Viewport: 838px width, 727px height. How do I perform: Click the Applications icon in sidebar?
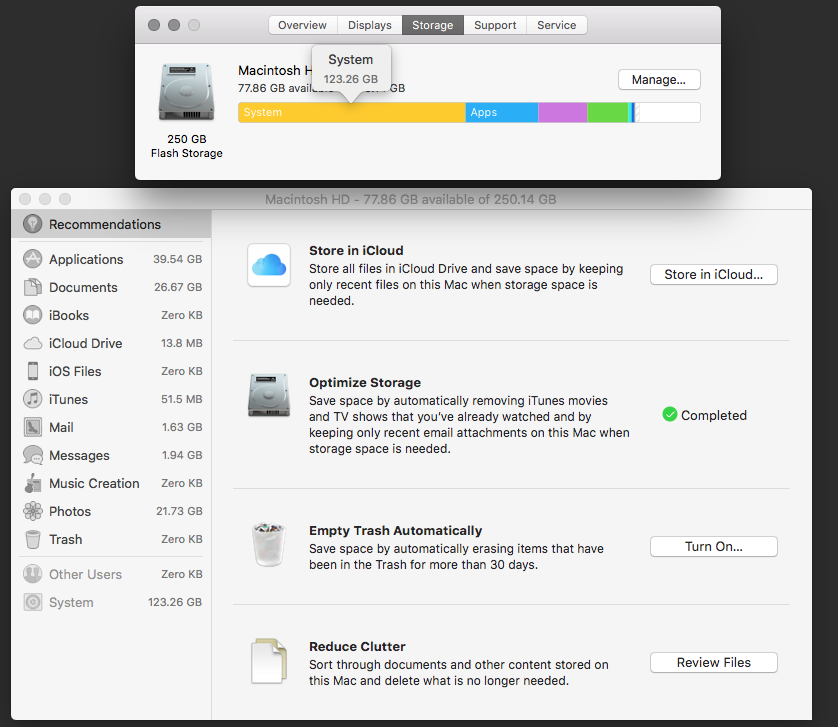pos(33,259)
